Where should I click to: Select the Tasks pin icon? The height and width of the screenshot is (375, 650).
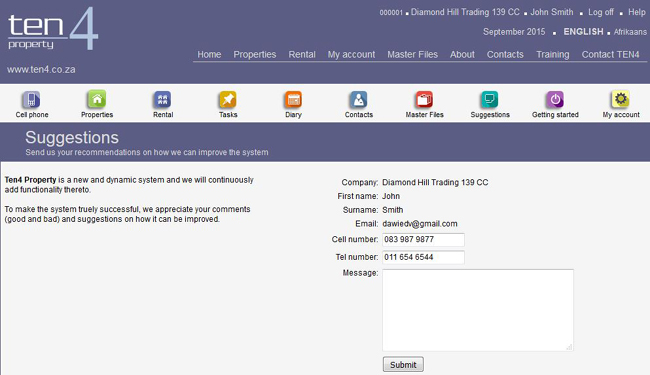228,100
